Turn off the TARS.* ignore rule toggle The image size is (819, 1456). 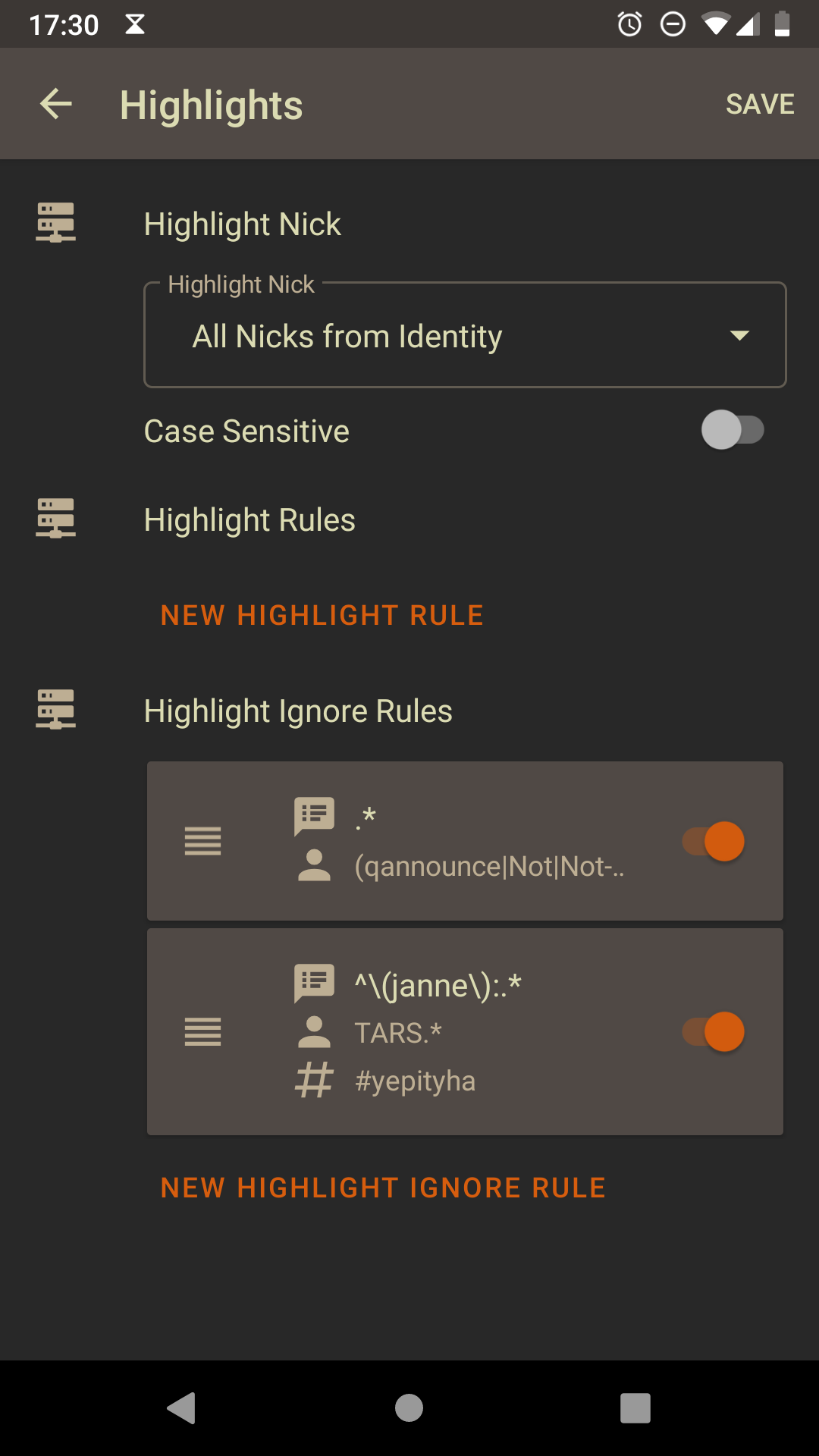coord(714,1032)
